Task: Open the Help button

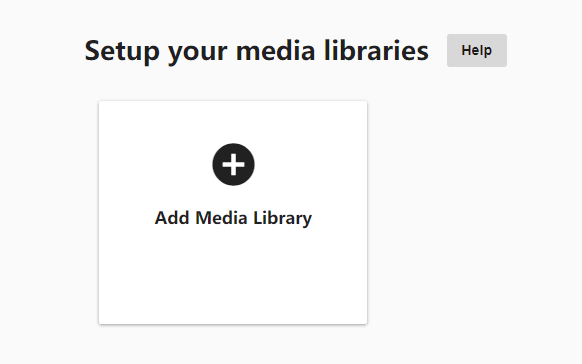Action: click(x=477, y=50)
